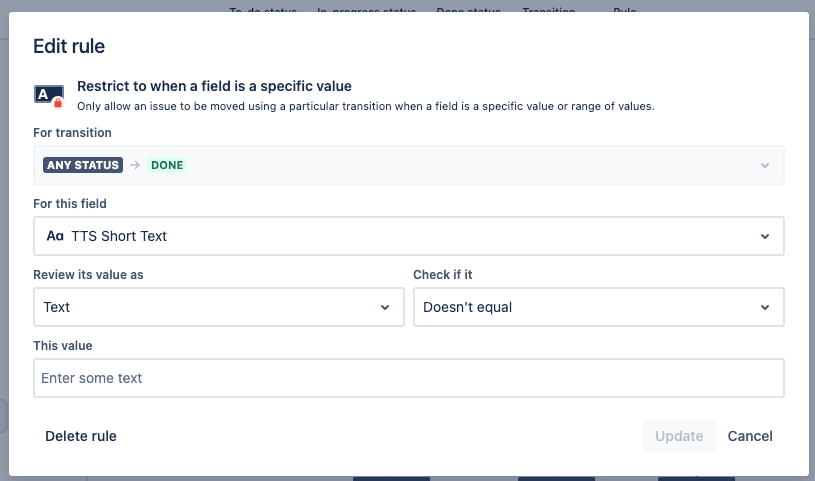Image resolution: width=815 pixels, height=481 pixels.
Task: Click the ANY STATUS lozenge
Action: [83, 165]
